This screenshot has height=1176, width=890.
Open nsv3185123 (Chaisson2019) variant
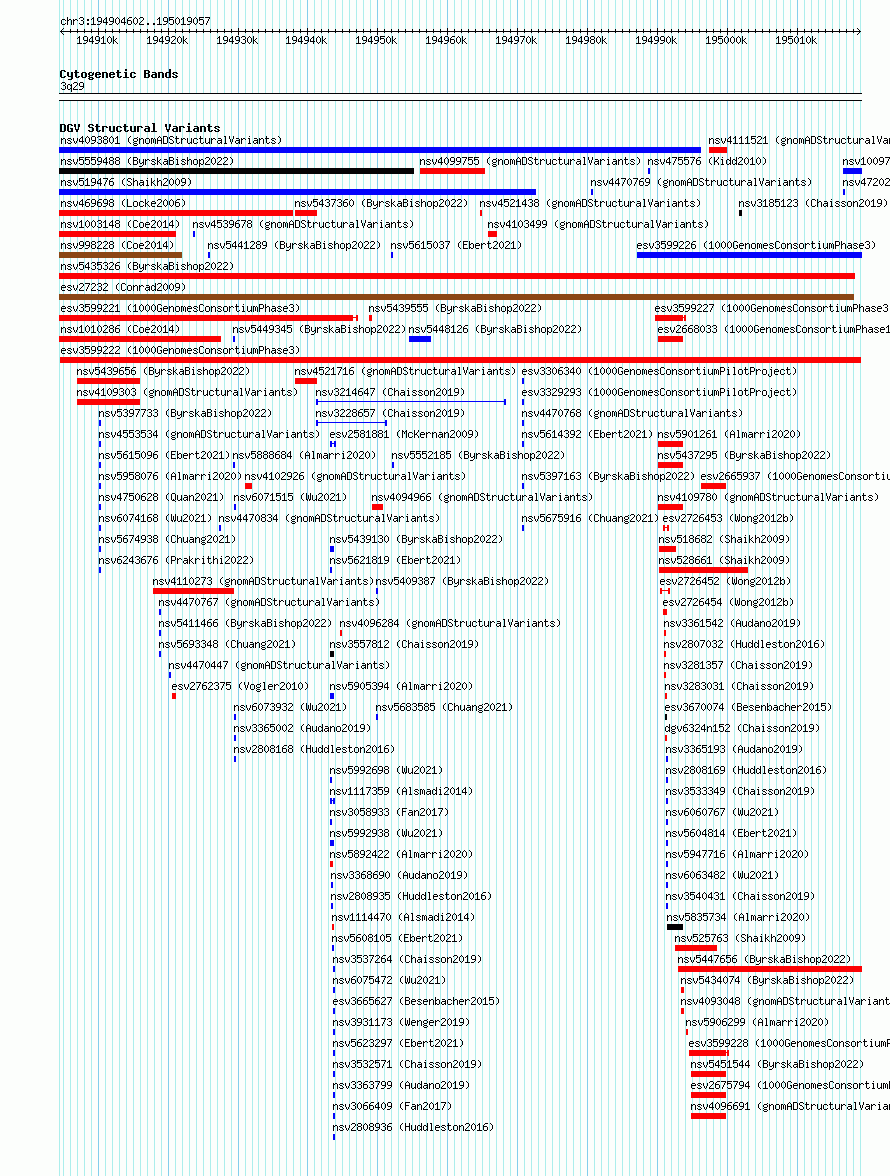click(x=813, y=203)
